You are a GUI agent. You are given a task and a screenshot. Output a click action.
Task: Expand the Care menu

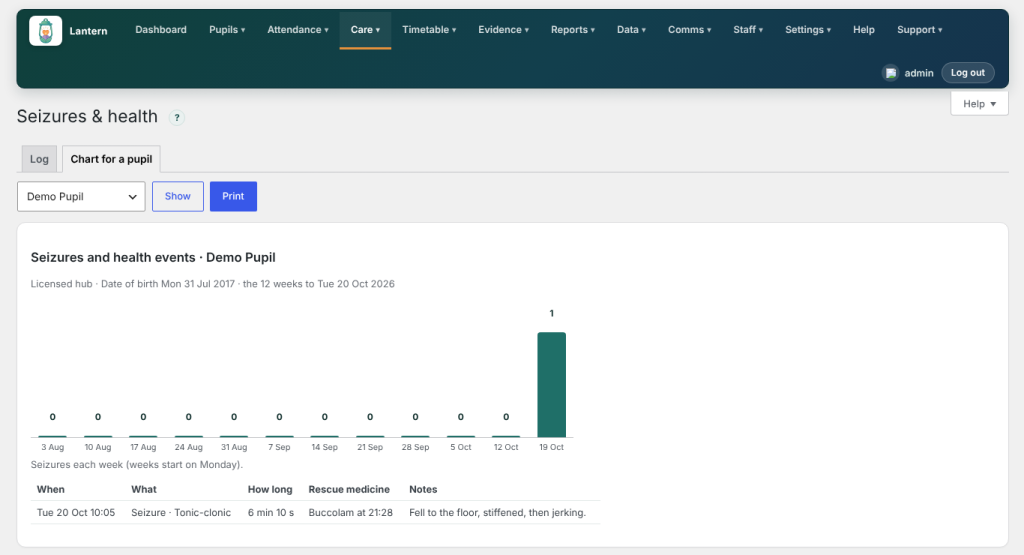pyautogui.click(x=365, y=30)
